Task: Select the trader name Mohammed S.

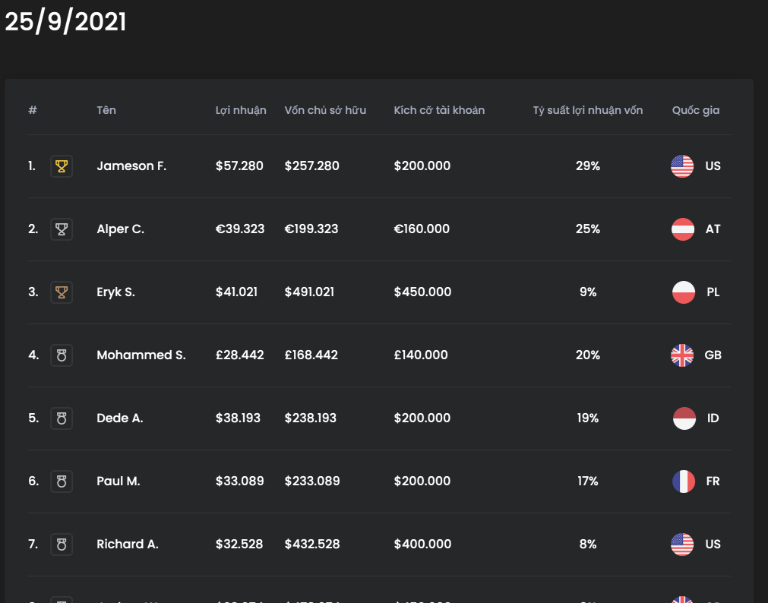Action: (x=141, y=355)
